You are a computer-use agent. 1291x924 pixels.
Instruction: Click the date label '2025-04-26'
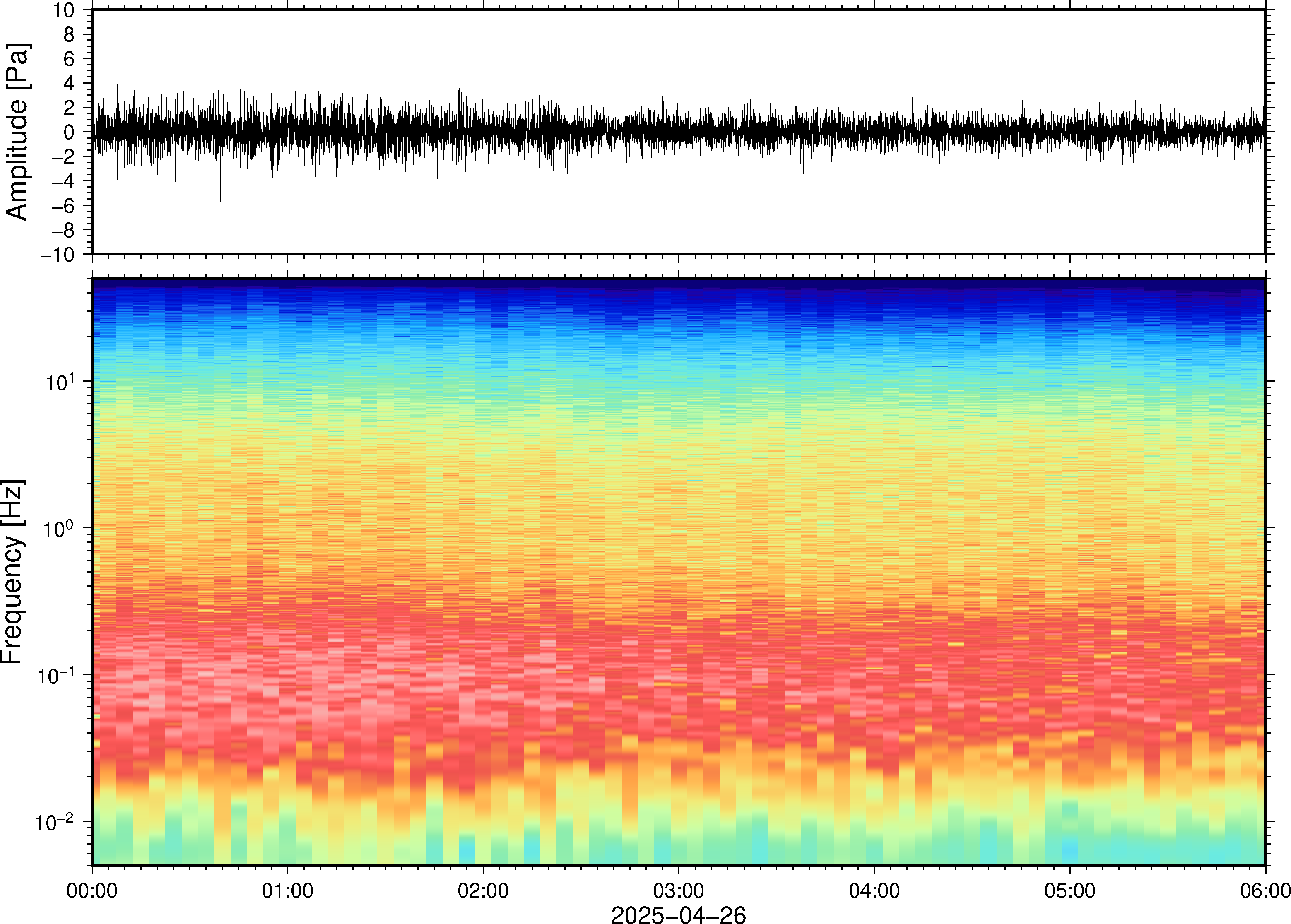click(x=678, y=915)
